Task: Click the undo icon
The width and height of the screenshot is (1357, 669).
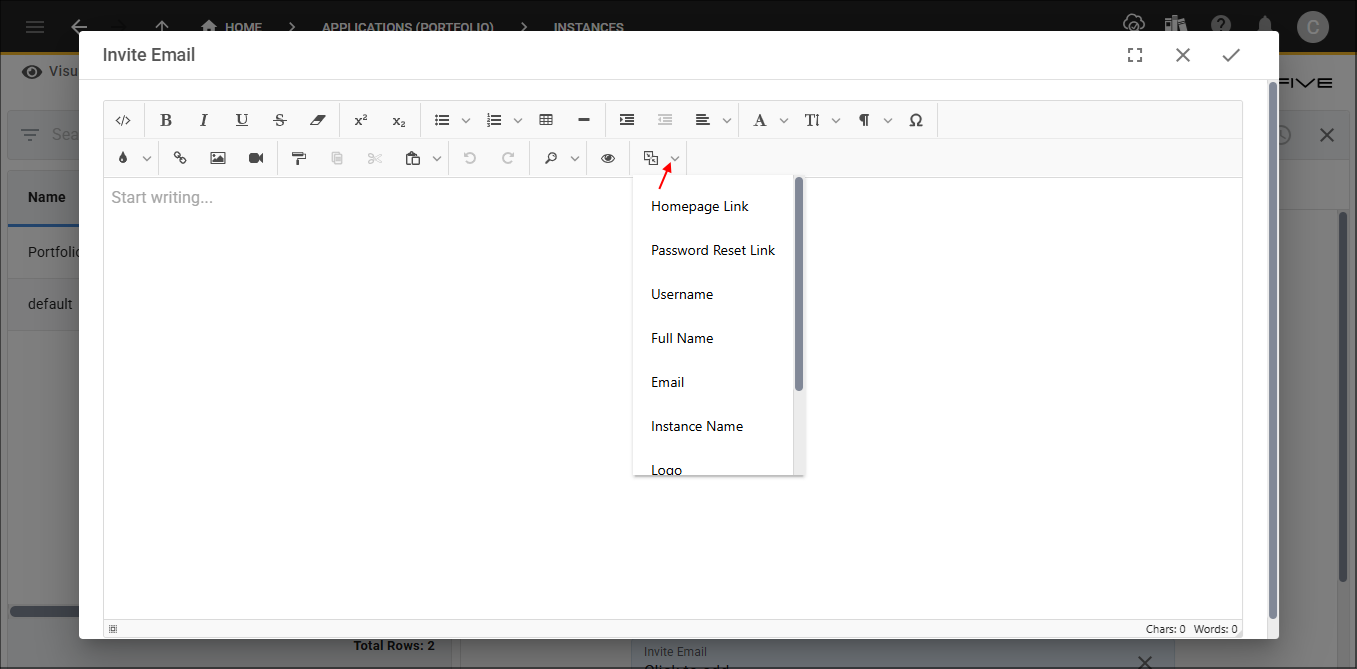Action: click(470, 157)
